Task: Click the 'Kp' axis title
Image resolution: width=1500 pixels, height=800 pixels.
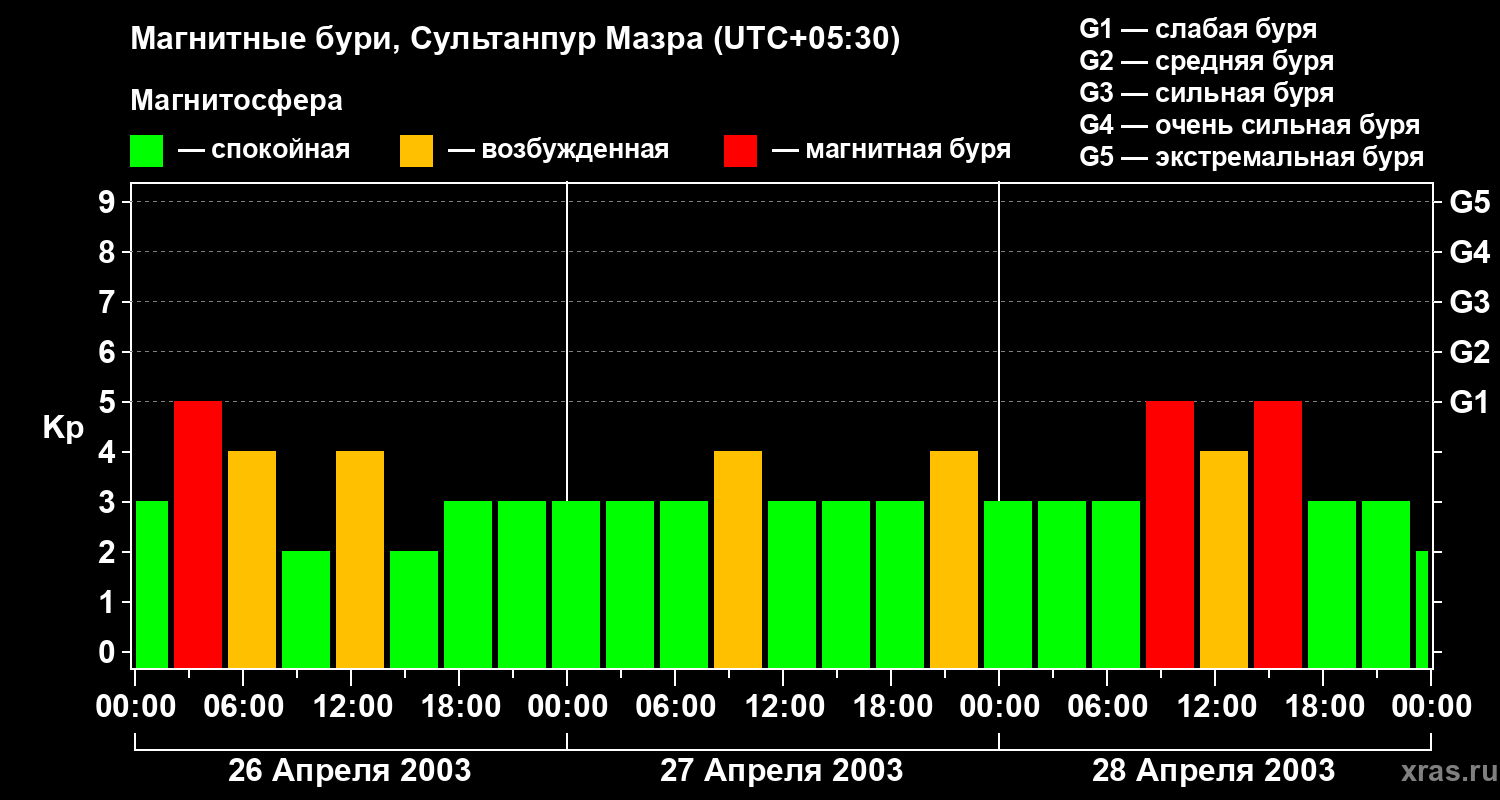Action: point(63,428)
